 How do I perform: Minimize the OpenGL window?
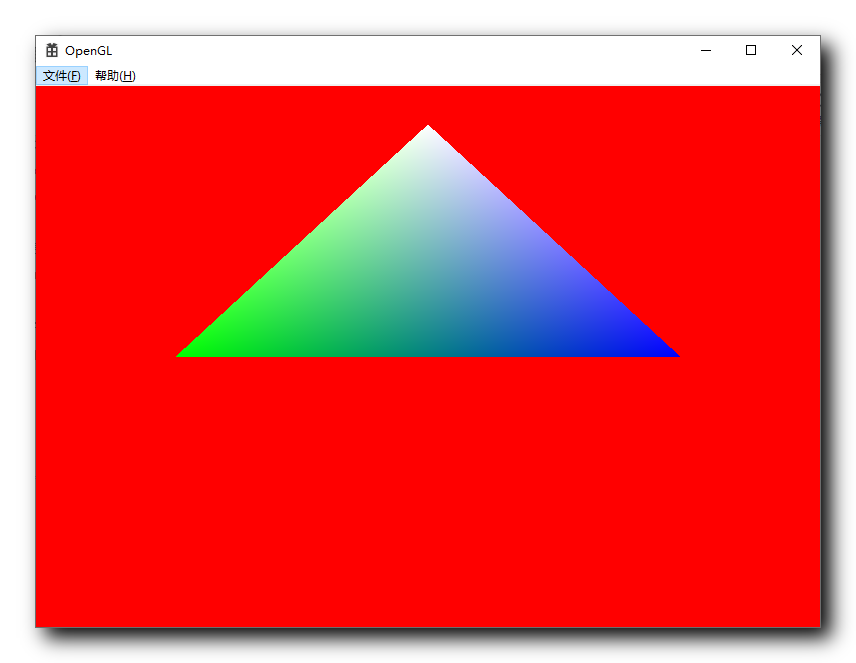click(706, 50)
